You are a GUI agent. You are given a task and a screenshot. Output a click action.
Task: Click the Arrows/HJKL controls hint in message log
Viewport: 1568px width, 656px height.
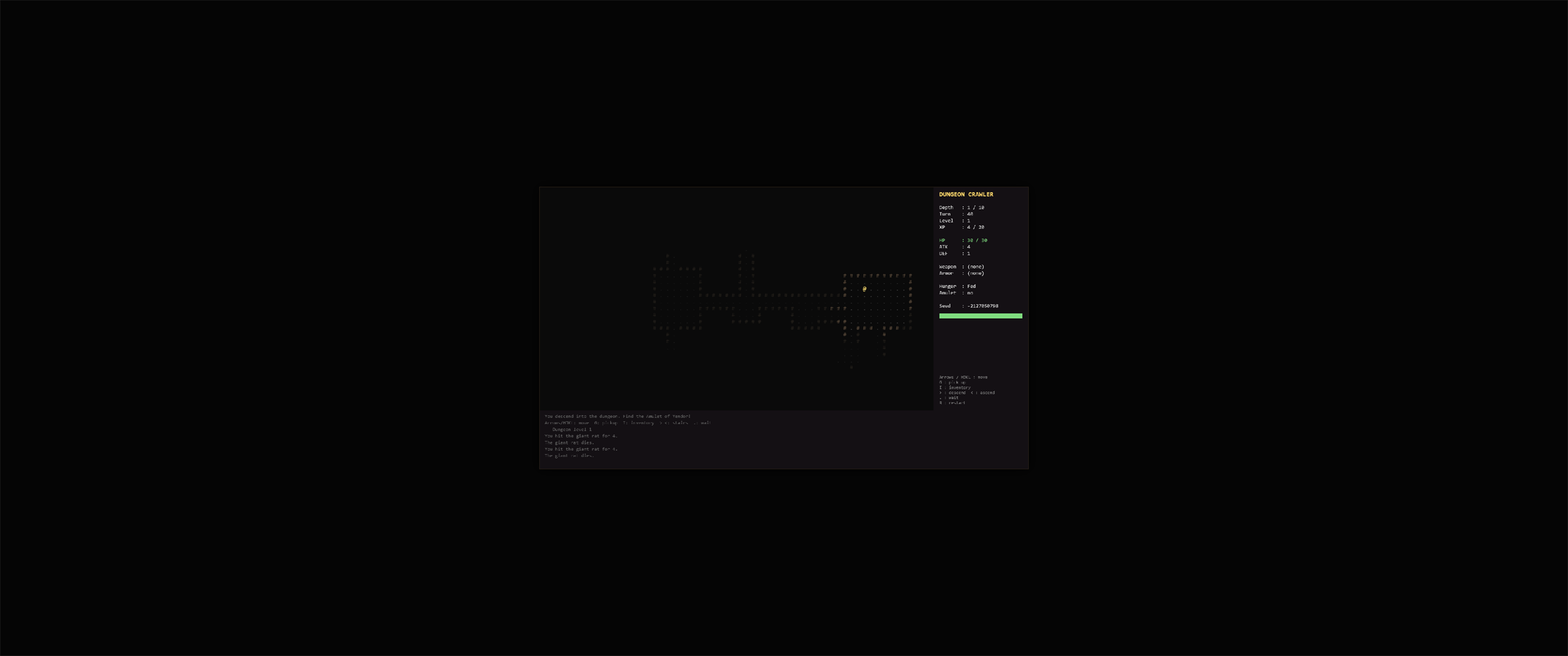(x=628, y=423)
